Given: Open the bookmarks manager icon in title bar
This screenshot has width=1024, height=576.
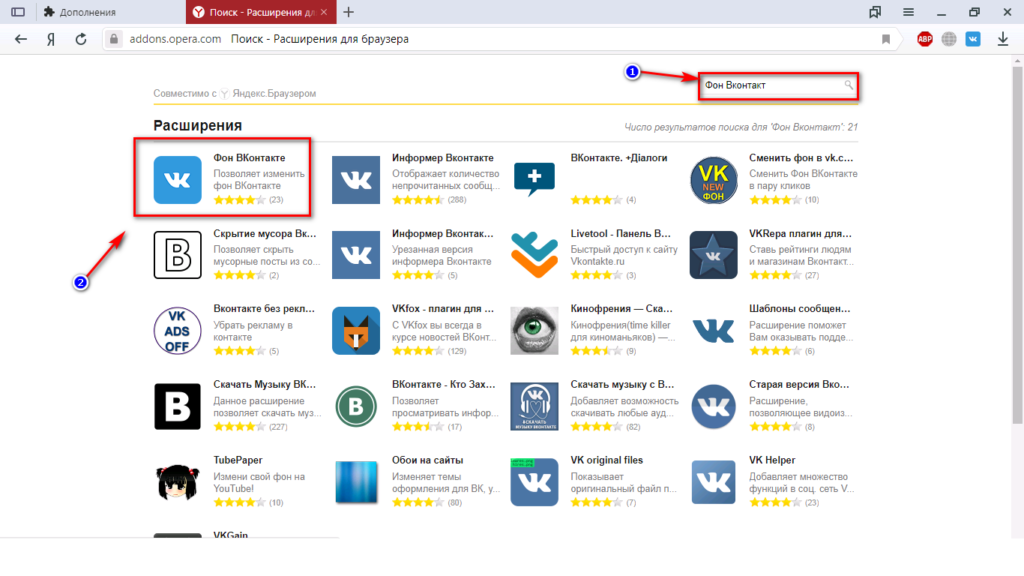Looking at the screenshot, I should [x=875, y=12].
